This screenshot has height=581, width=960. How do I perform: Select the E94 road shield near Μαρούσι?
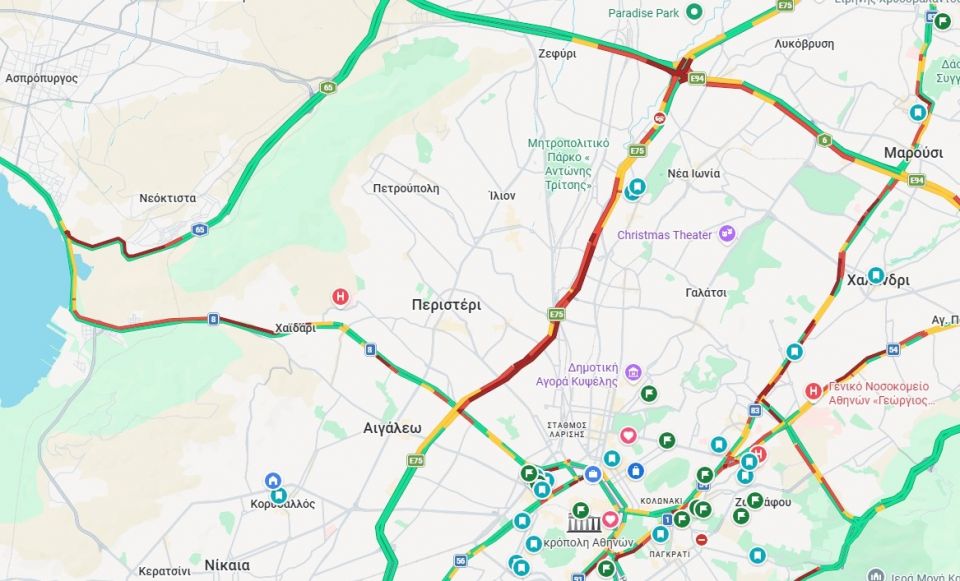(x=917, y=180)
